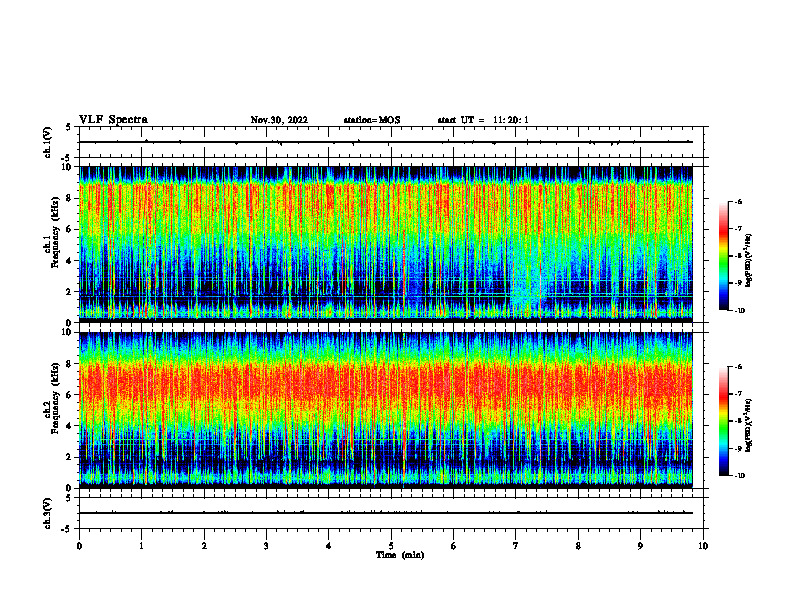Click the "VLF Spectra" plot title

(x=113, y=120)
